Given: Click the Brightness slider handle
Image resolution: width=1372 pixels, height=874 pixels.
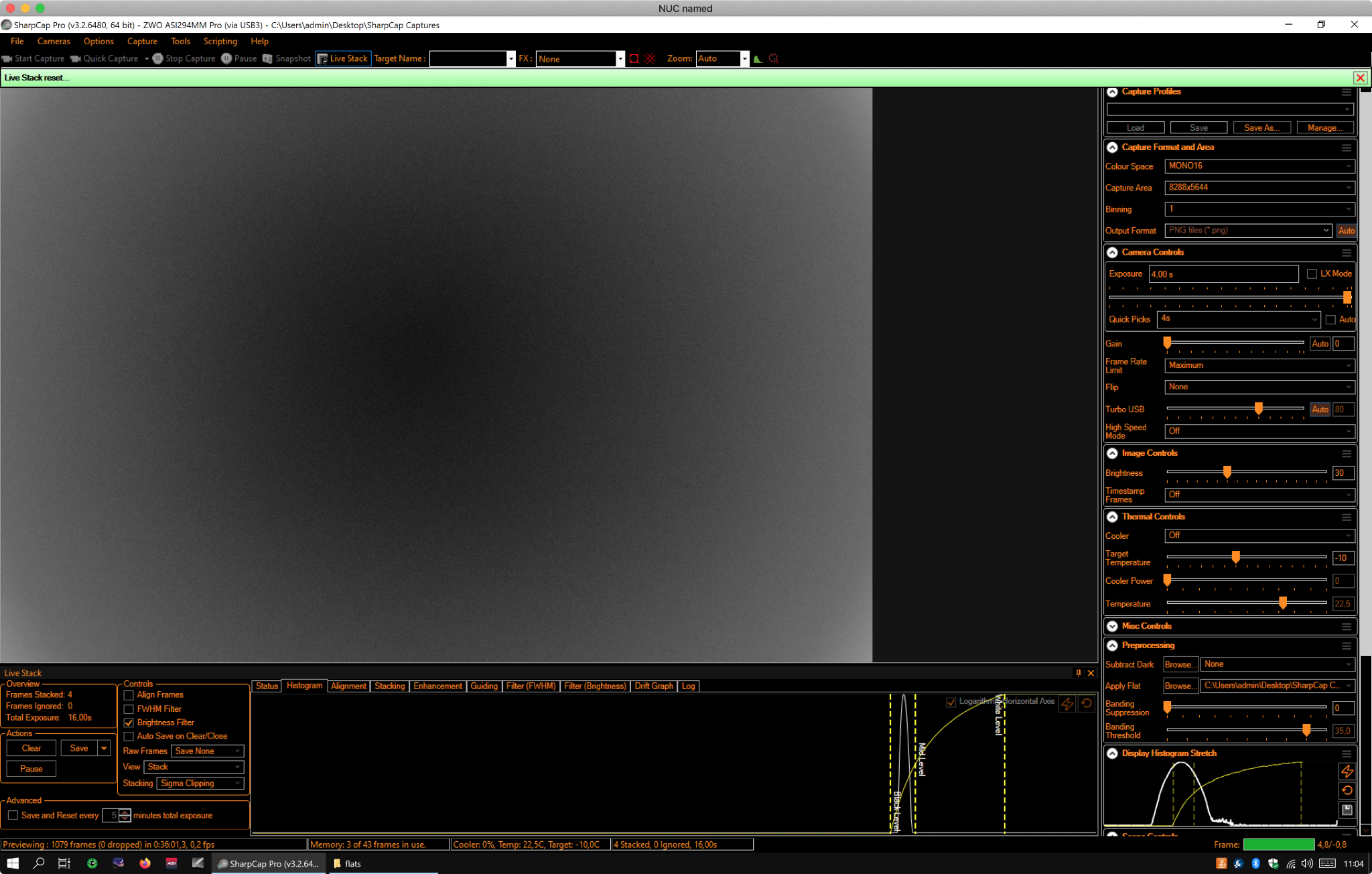Looking at the screenshot, I should coord(1227,472).
